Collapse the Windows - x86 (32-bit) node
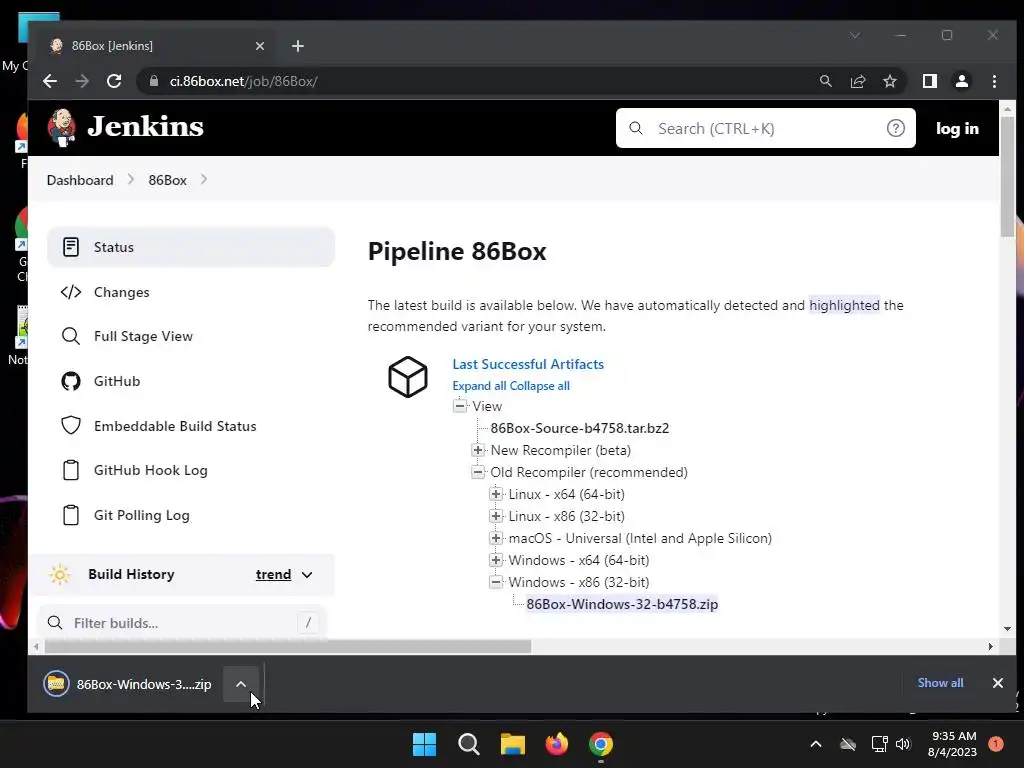1024x768 pixels. click(496, 582)
